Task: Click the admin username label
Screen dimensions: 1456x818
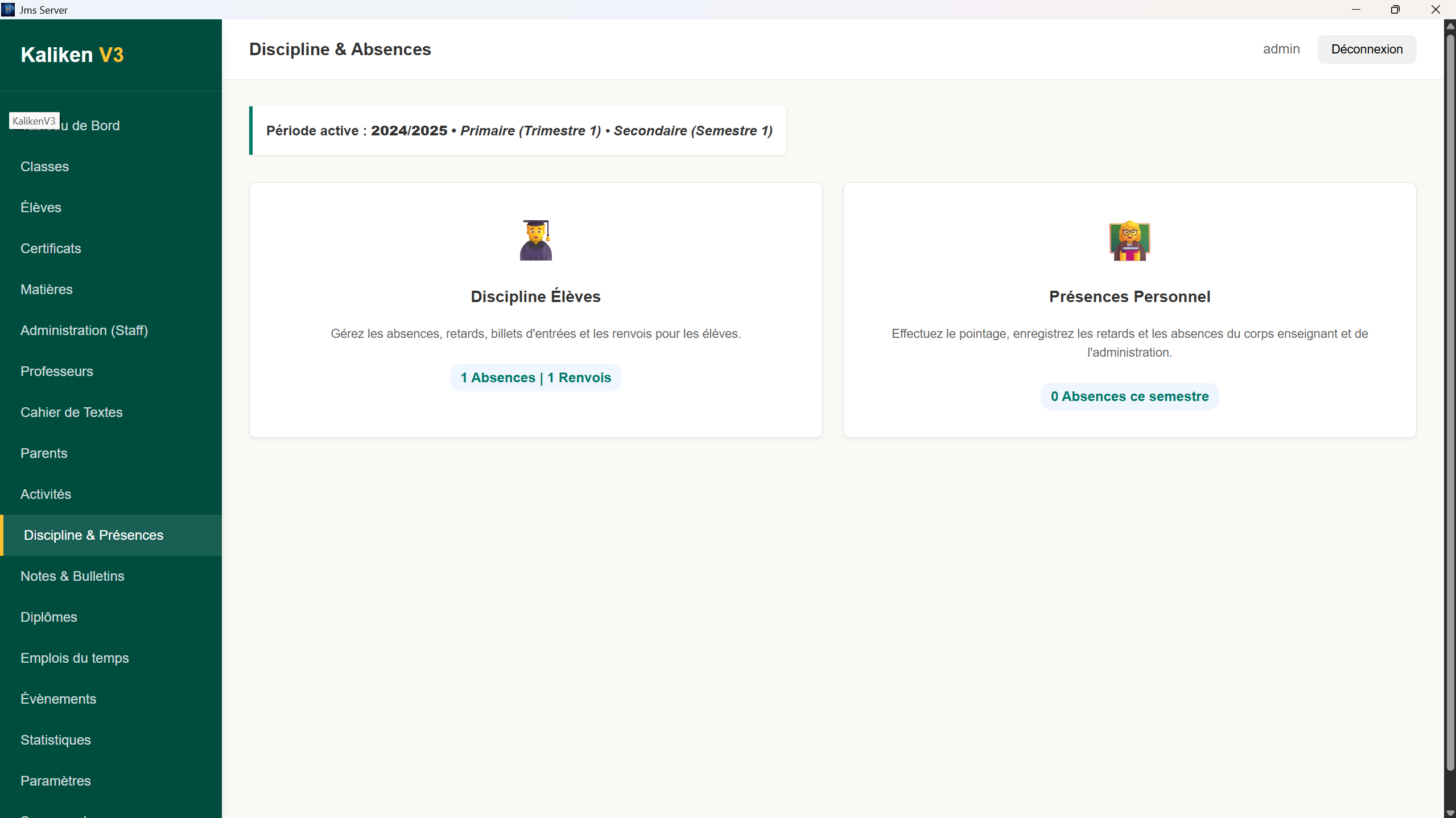Action: (x=1281, y=49)
